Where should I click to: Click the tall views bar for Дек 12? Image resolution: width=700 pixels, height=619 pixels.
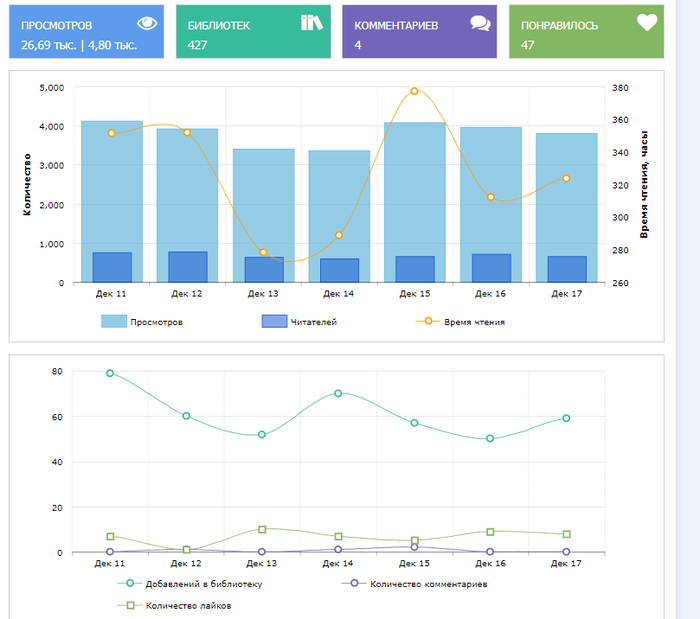pyautogui.click(x=187, y=190)
